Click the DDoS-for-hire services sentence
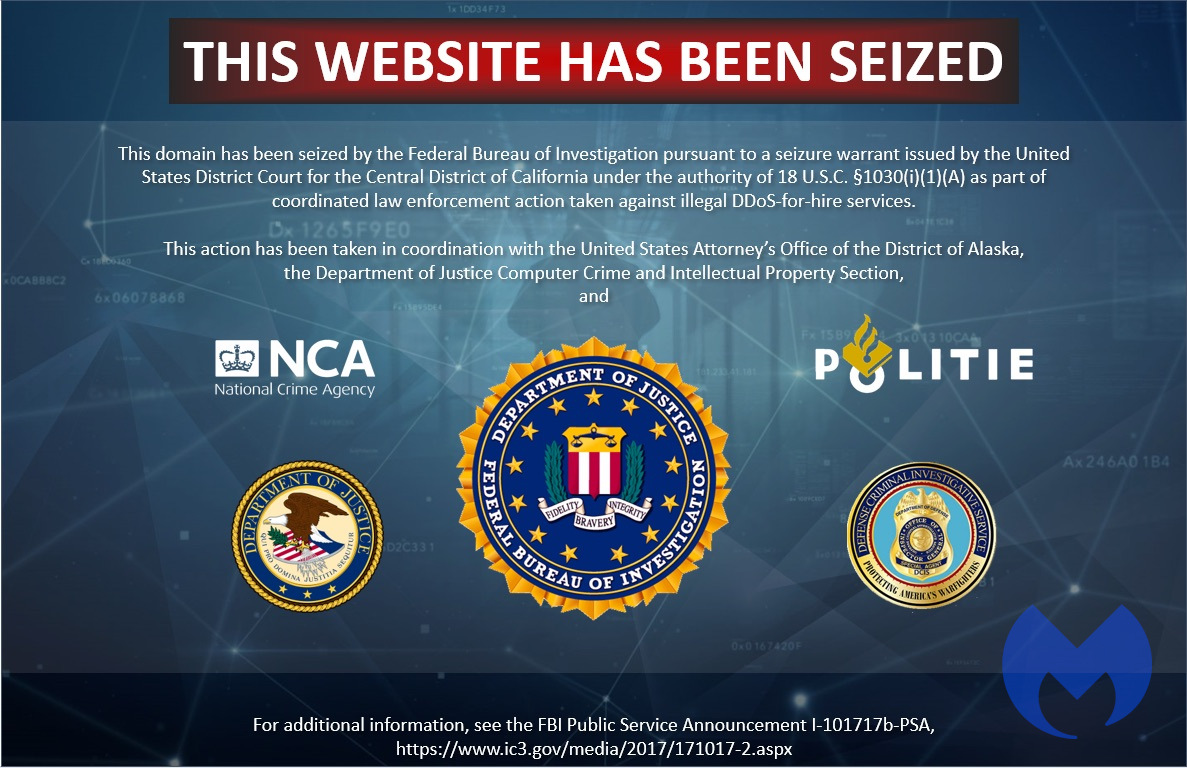The image size is (1187, 768). click(594, 177)
